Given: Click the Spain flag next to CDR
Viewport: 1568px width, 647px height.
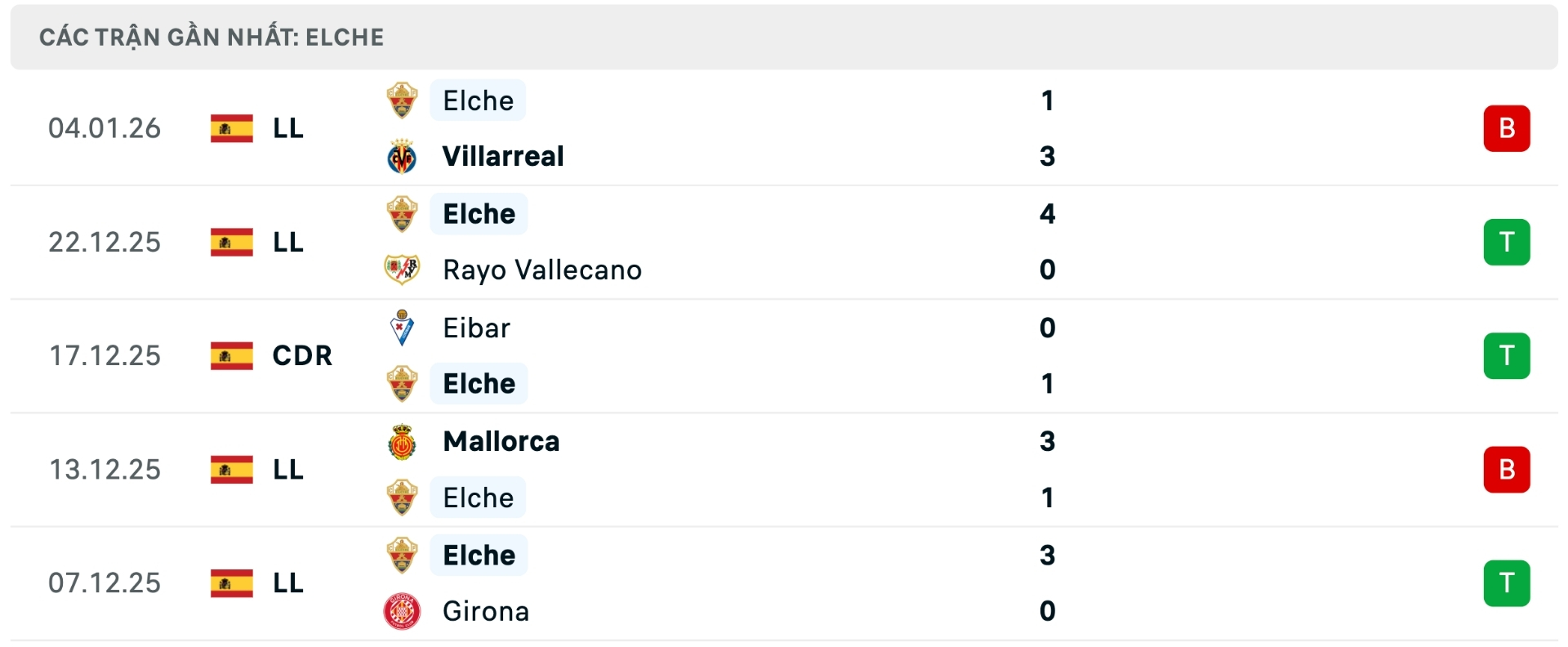Looking at the screenshot, I should pyautogui.click(x=231, y=355).
